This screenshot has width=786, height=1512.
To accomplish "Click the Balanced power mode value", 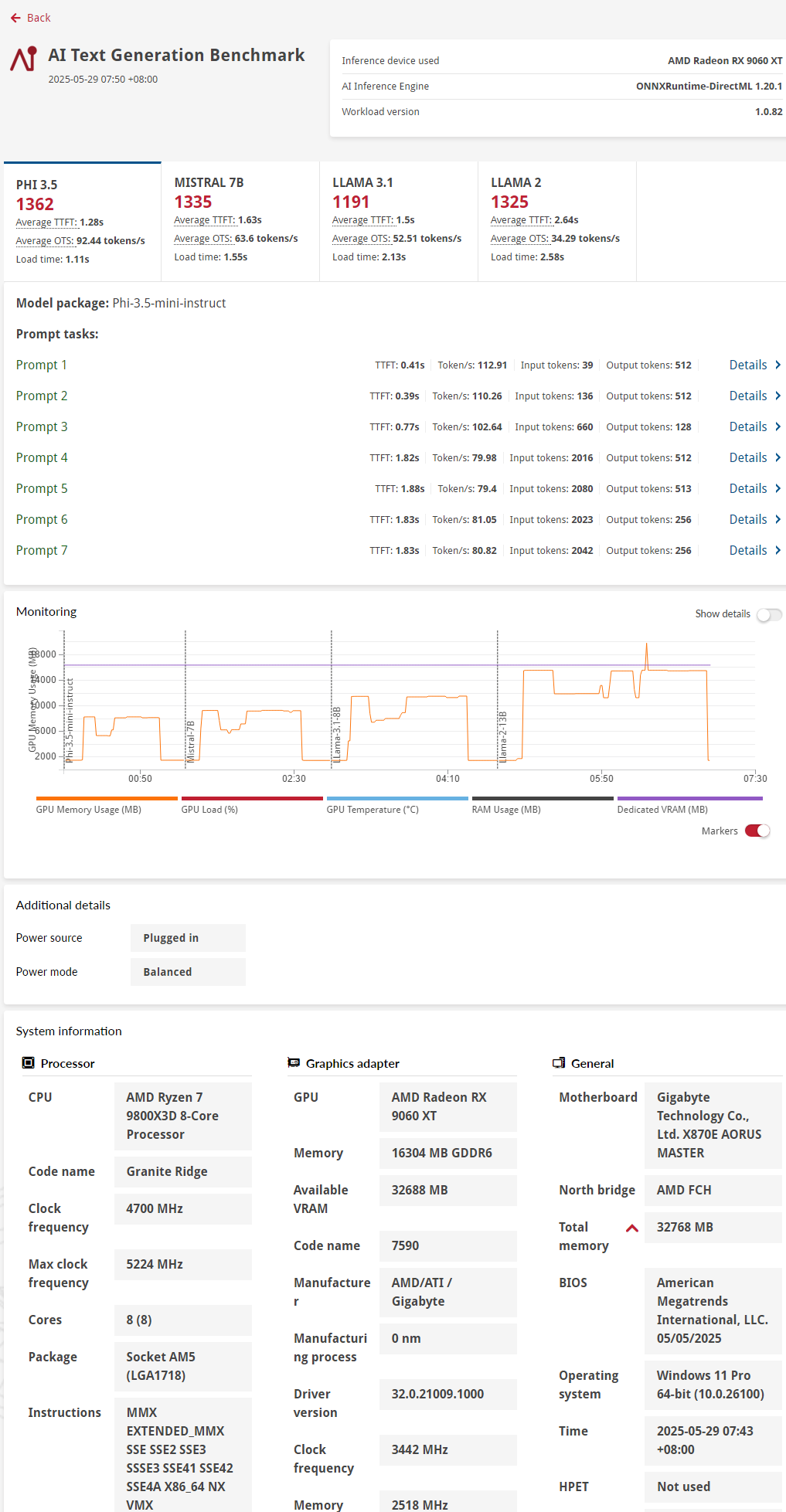I will coord(188,972).
